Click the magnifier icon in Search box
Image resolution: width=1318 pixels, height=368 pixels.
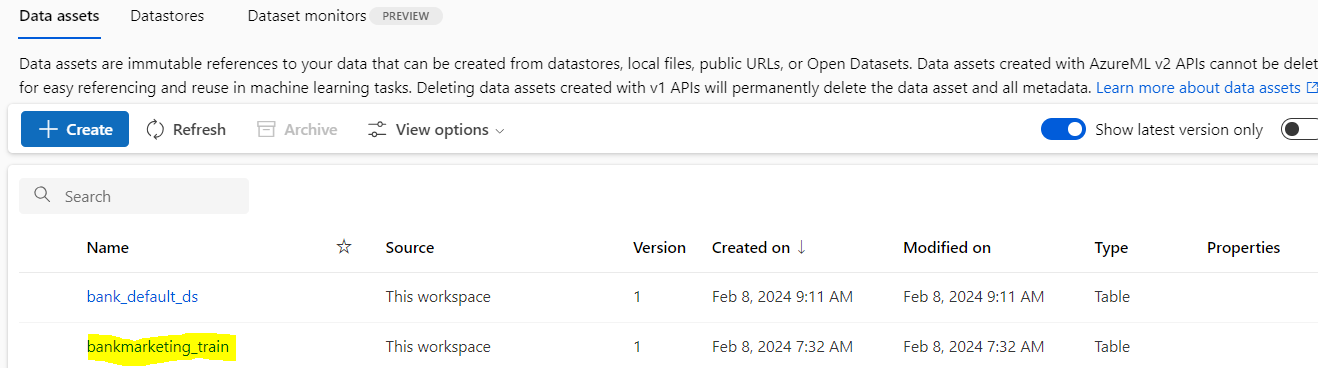[42, 195]
